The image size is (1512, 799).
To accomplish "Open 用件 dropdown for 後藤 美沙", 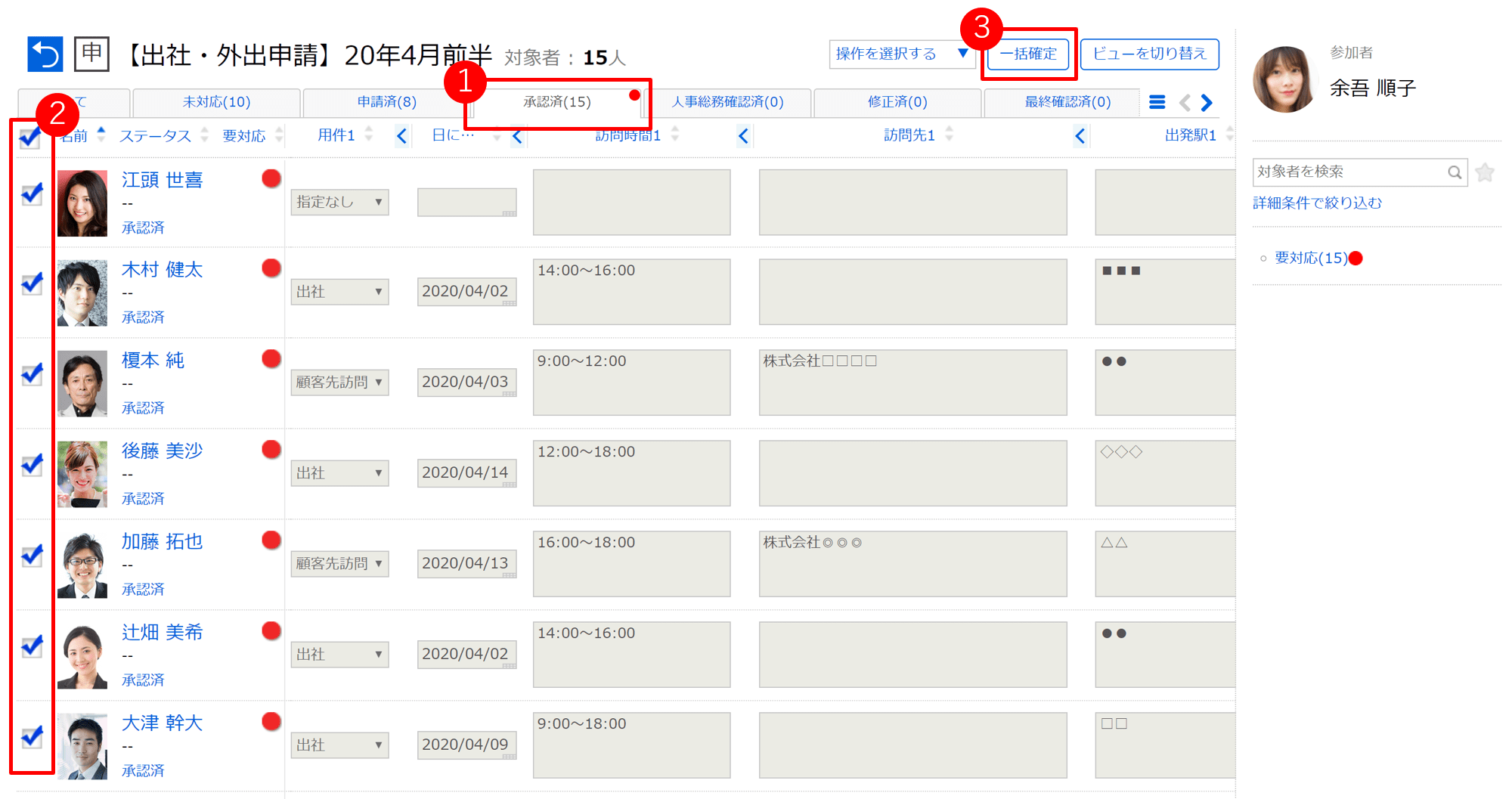I will pyautogui.click(x=339, y=473).
